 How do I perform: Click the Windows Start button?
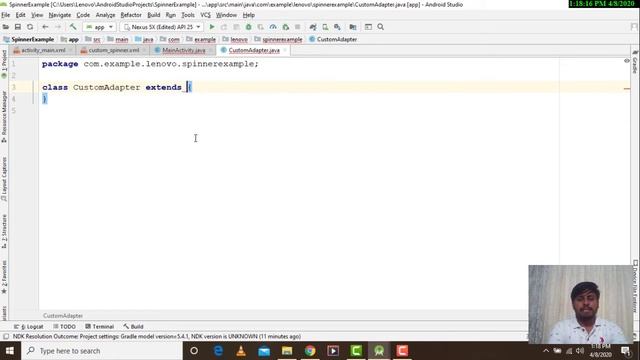coord(10,351)
